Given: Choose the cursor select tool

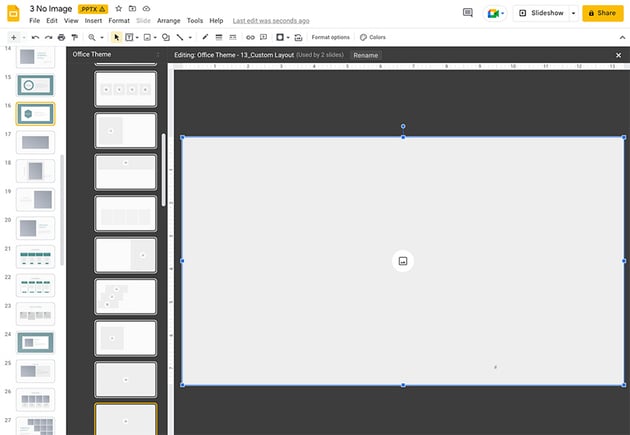Looking at the screenshot, I should (115, 37).
